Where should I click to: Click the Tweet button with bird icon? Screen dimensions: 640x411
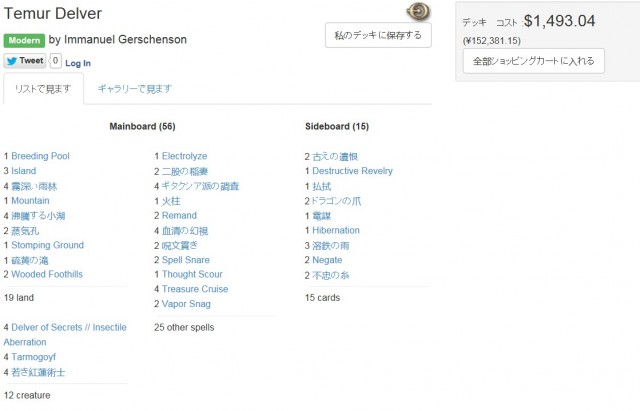(25, 61)
